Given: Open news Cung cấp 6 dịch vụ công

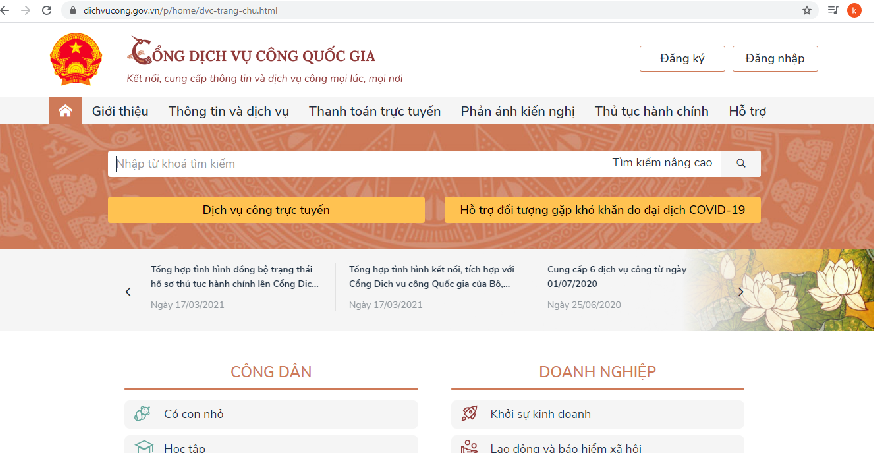Looking at the screenshot, I should coord(616,276).
